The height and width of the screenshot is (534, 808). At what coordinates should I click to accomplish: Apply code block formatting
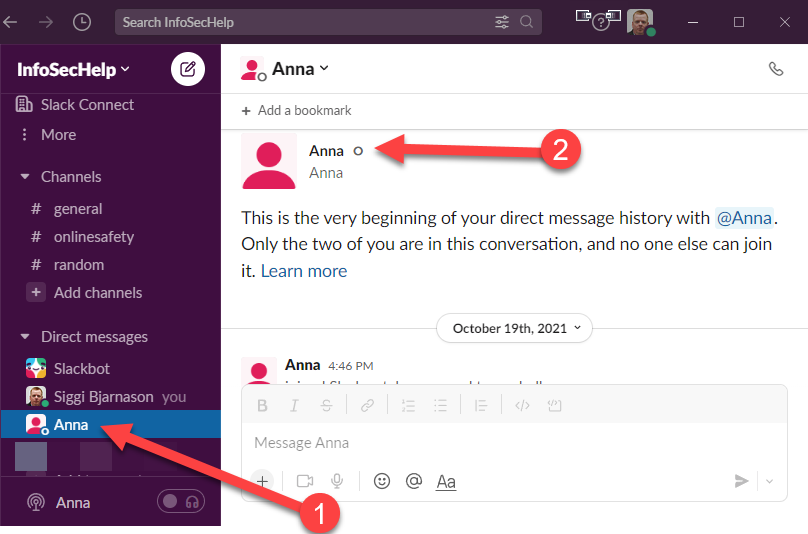pos(554,406)
